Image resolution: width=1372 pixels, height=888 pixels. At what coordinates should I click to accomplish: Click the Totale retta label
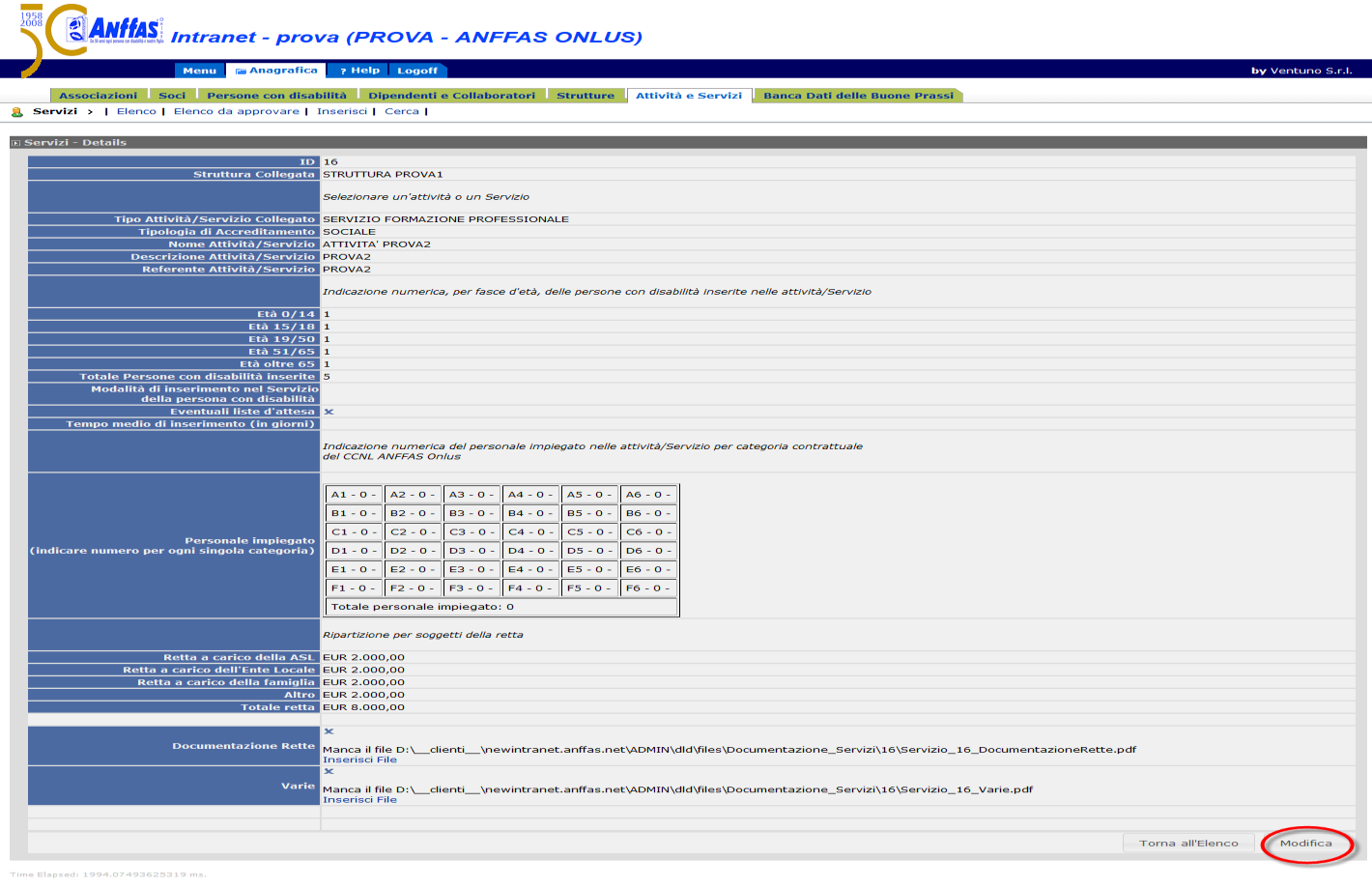[277, 707]
